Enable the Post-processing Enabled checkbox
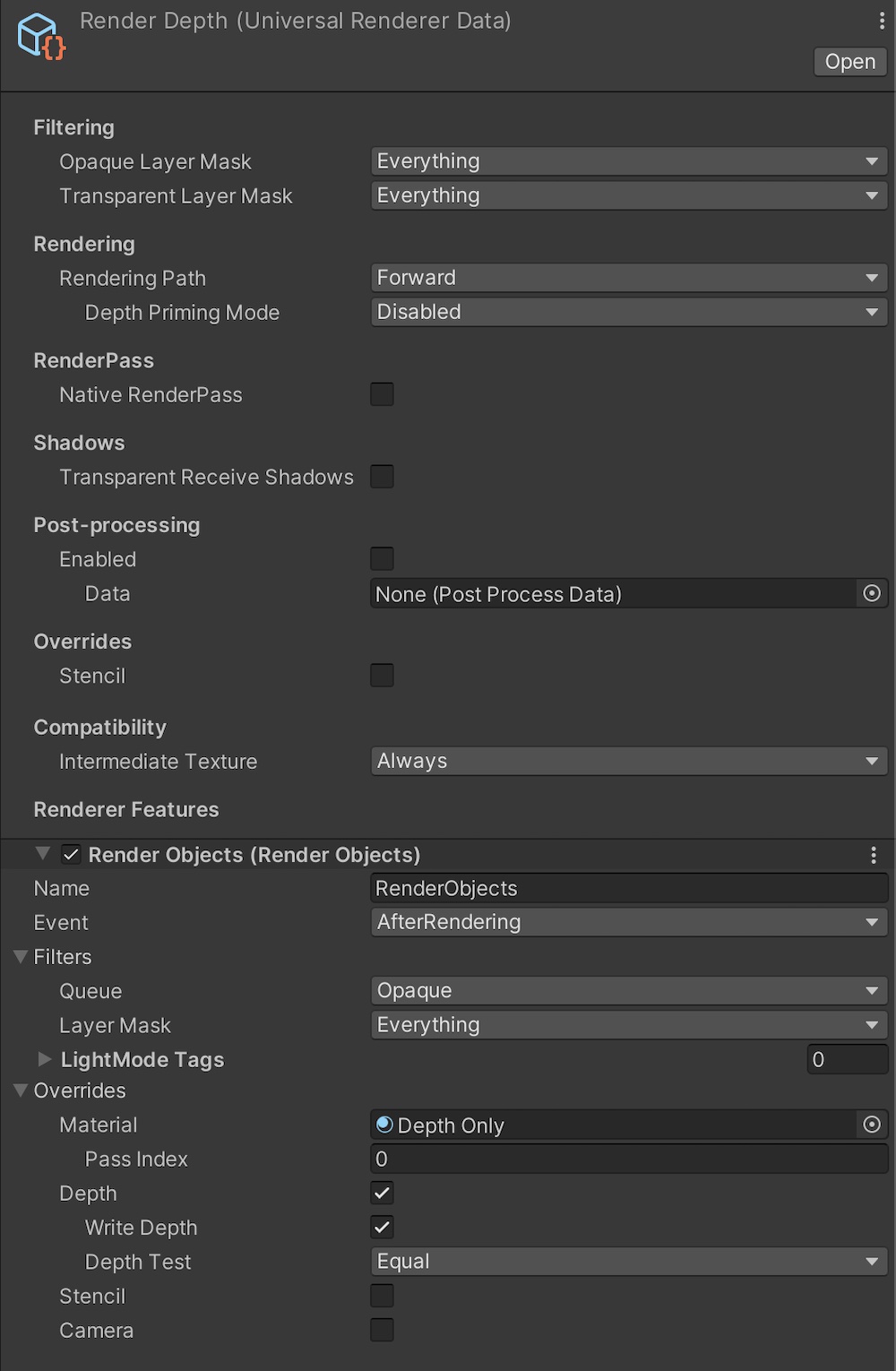This screenshot has height=1371, width=896. (382, 559)
